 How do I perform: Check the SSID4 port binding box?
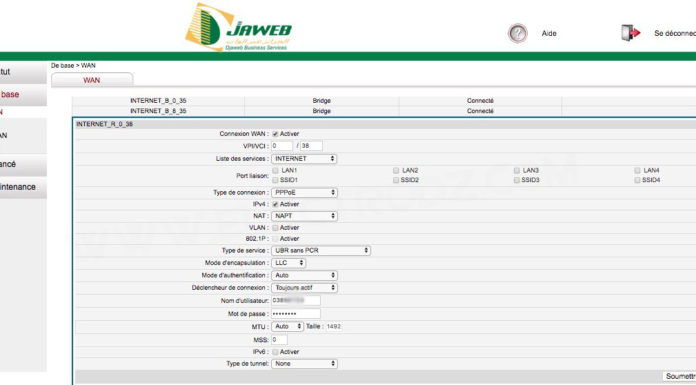tap(637, 180)
